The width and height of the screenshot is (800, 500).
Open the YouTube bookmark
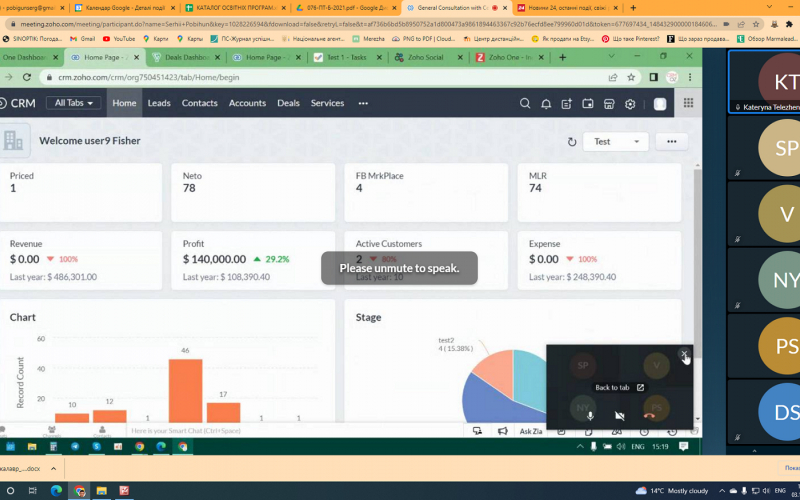[x=118, y=39]
